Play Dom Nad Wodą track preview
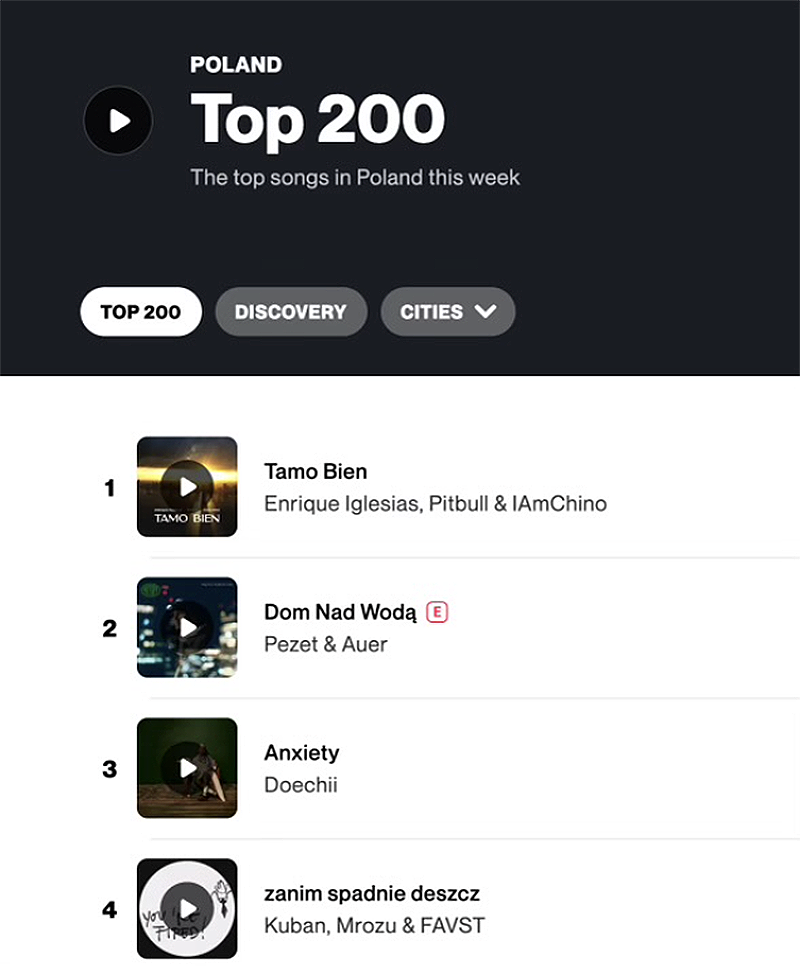The width and height of the screenshot is (800, 966). [x=187, y=628]
